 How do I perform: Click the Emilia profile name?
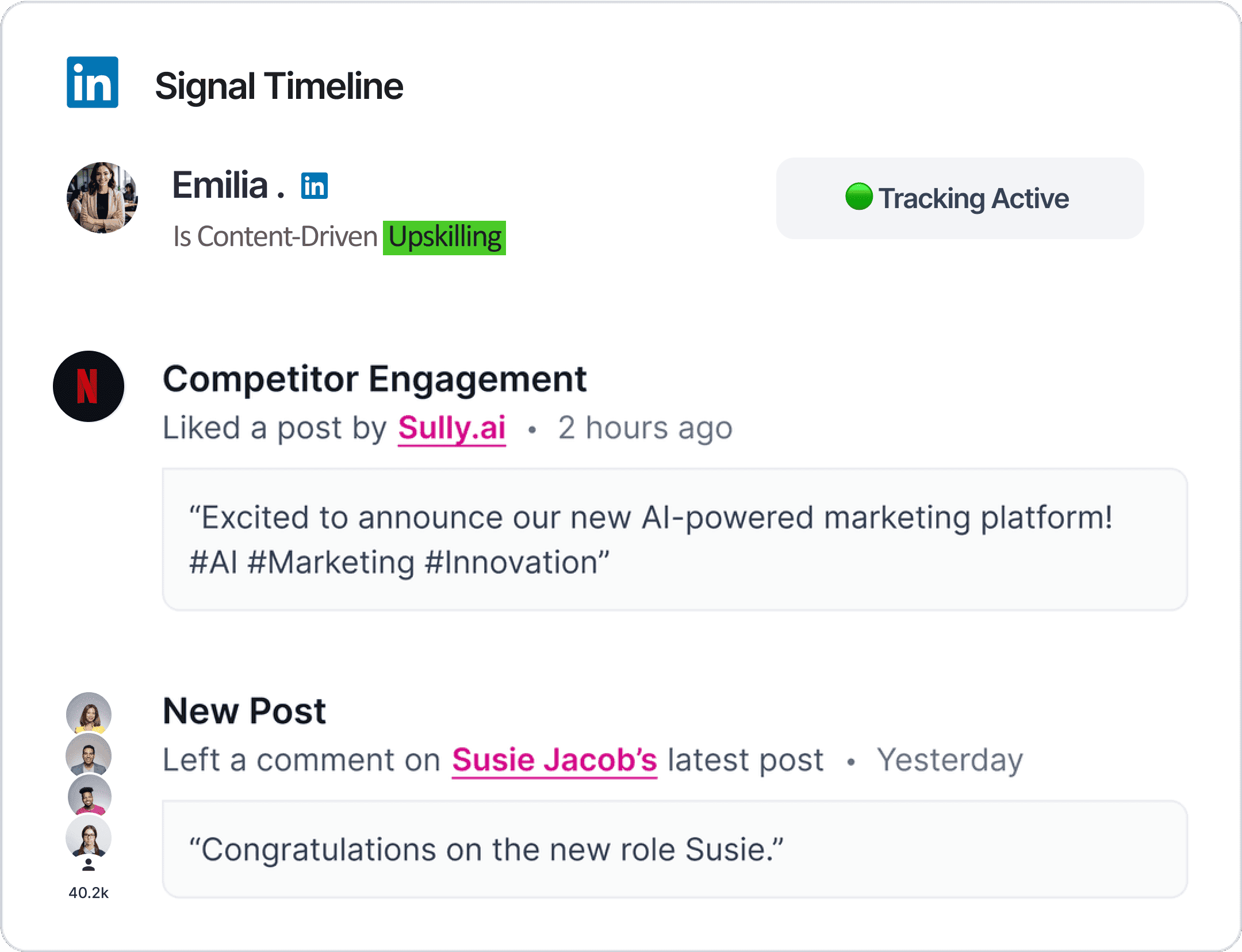pos(220,185)
